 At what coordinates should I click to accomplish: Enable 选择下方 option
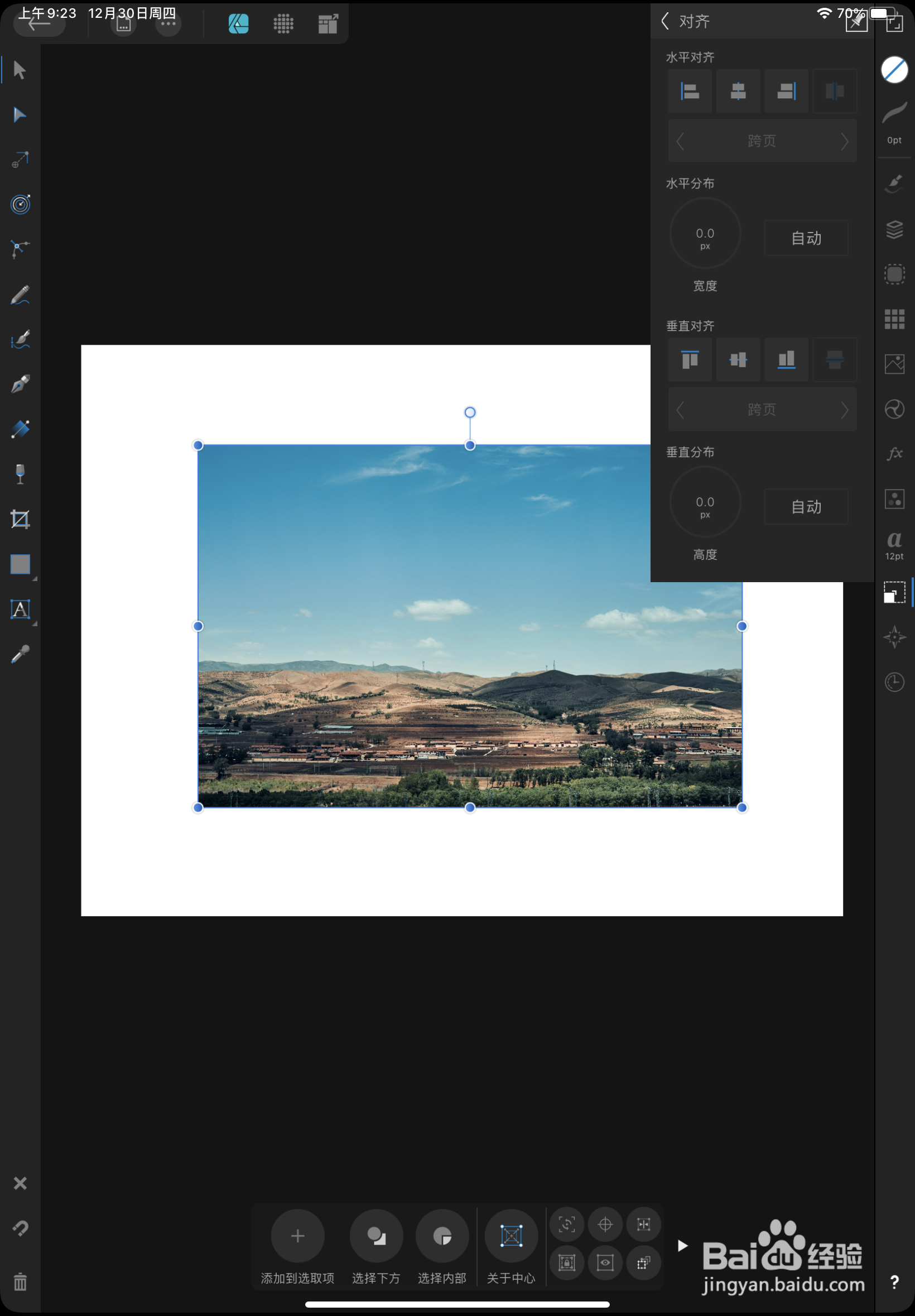click(x=376, y=1236)
